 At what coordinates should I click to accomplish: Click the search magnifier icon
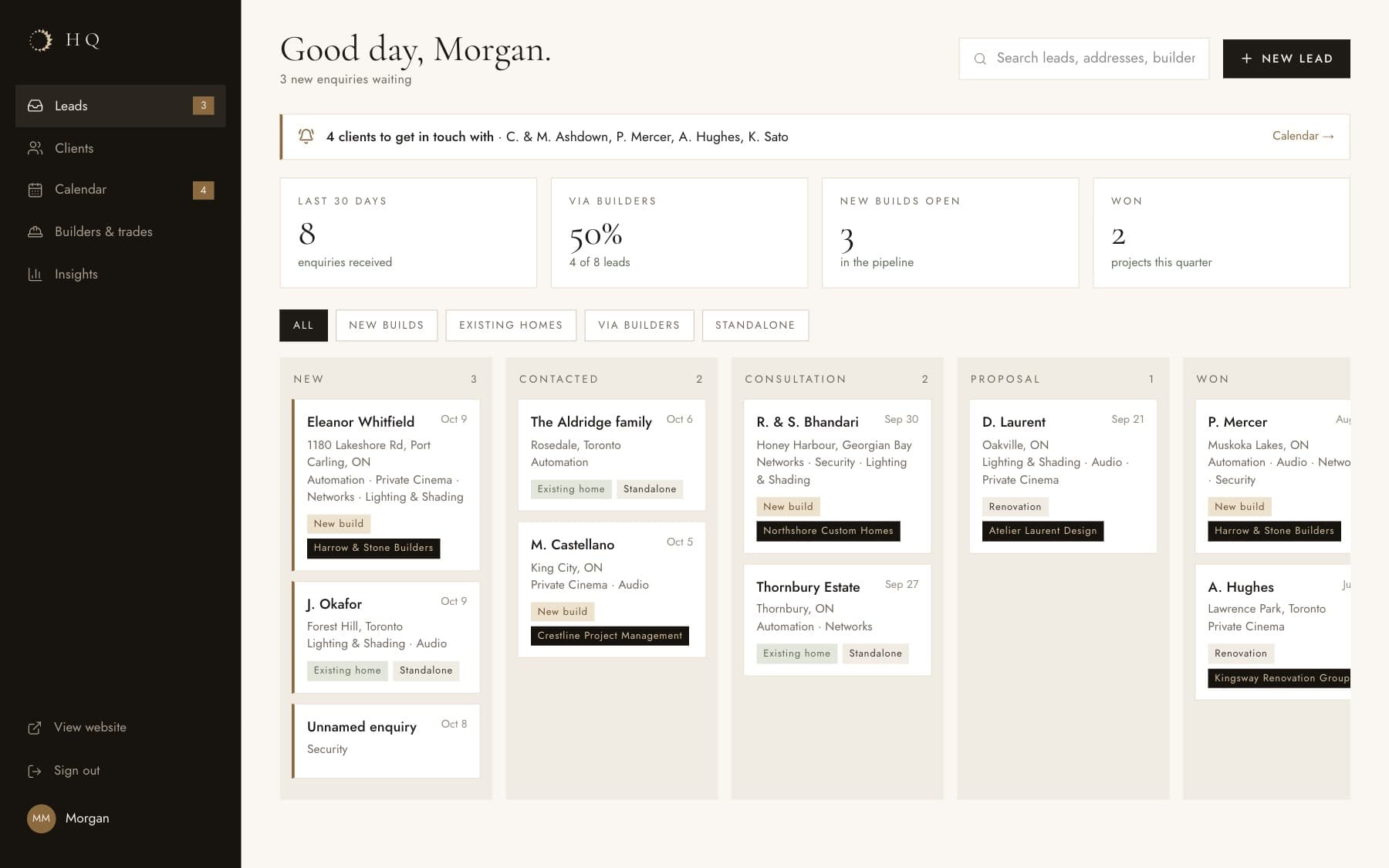(980, 59)
